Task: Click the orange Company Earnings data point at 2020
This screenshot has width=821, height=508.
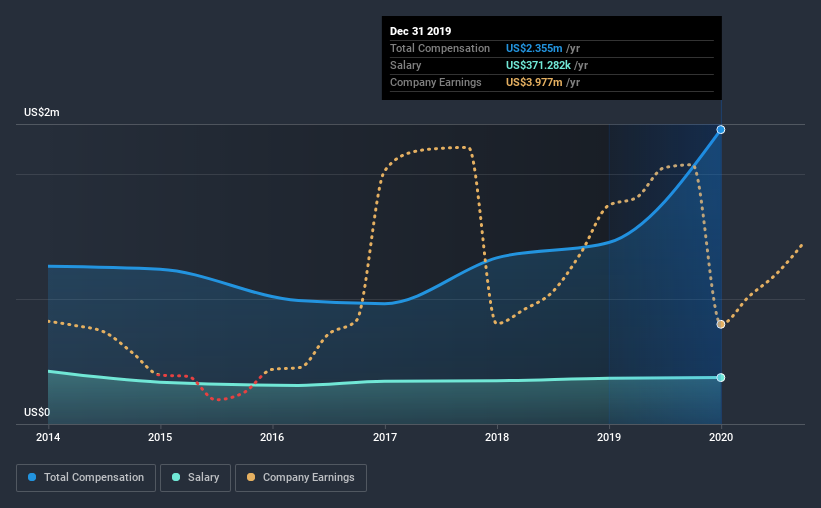Action: (x=720, y=324)
